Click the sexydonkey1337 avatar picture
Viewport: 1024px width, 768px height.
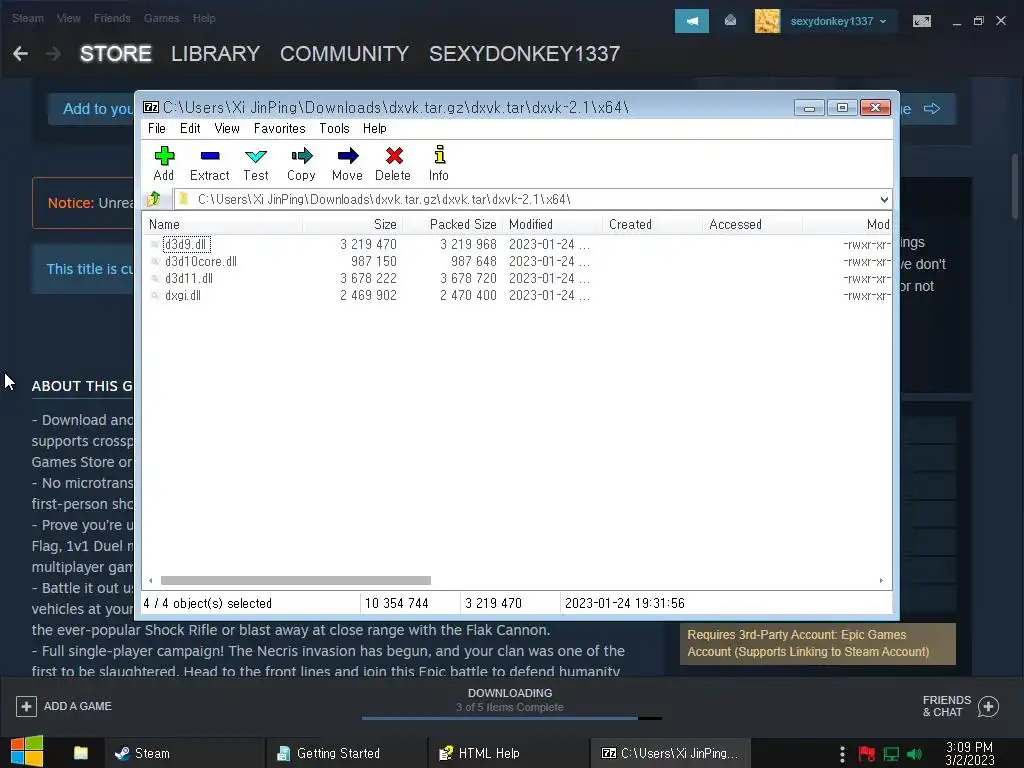click(x=767, y=21)
